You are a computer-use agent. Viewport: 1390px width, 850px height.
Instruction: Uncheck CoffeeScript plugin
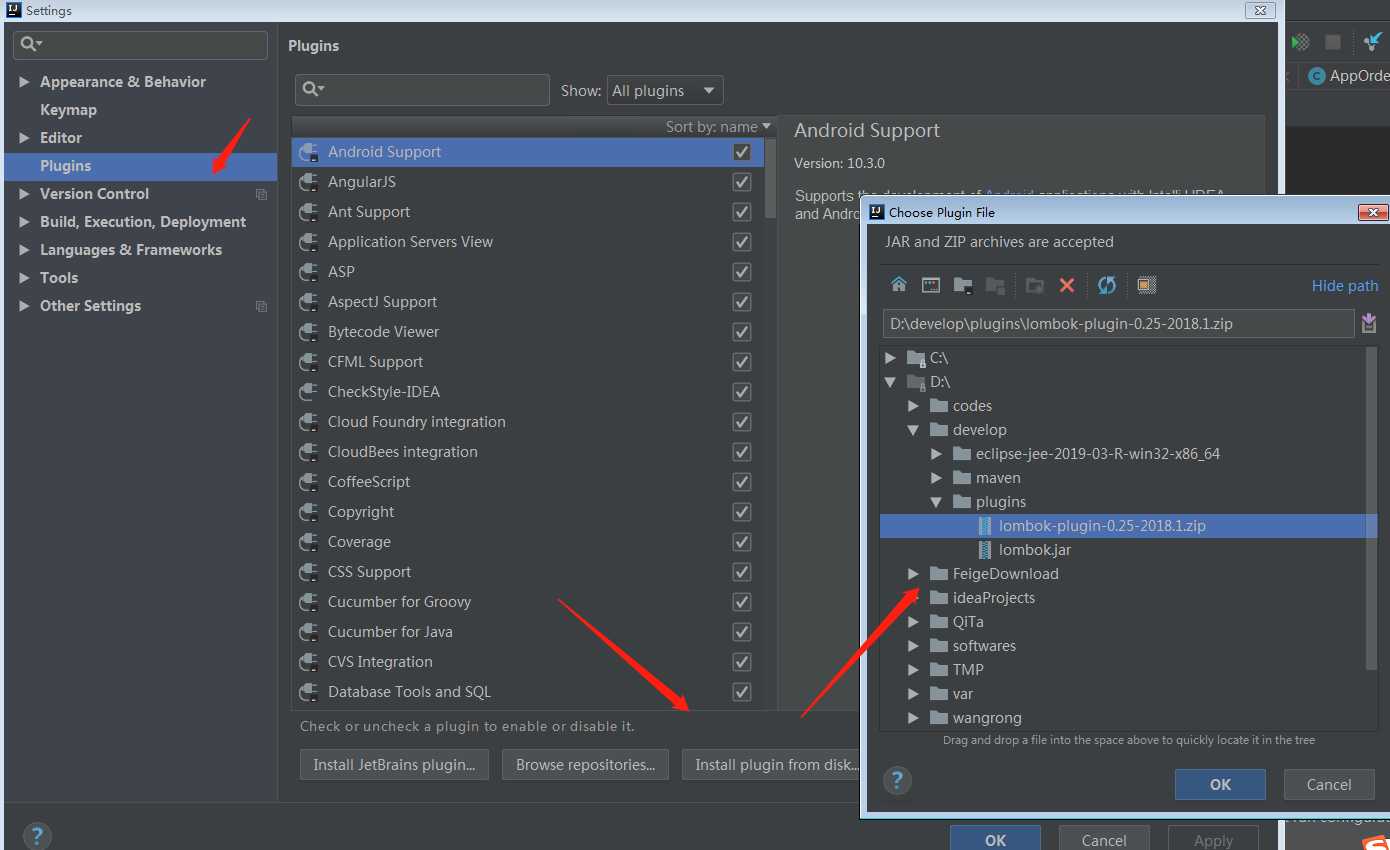(x=742, y=482)
